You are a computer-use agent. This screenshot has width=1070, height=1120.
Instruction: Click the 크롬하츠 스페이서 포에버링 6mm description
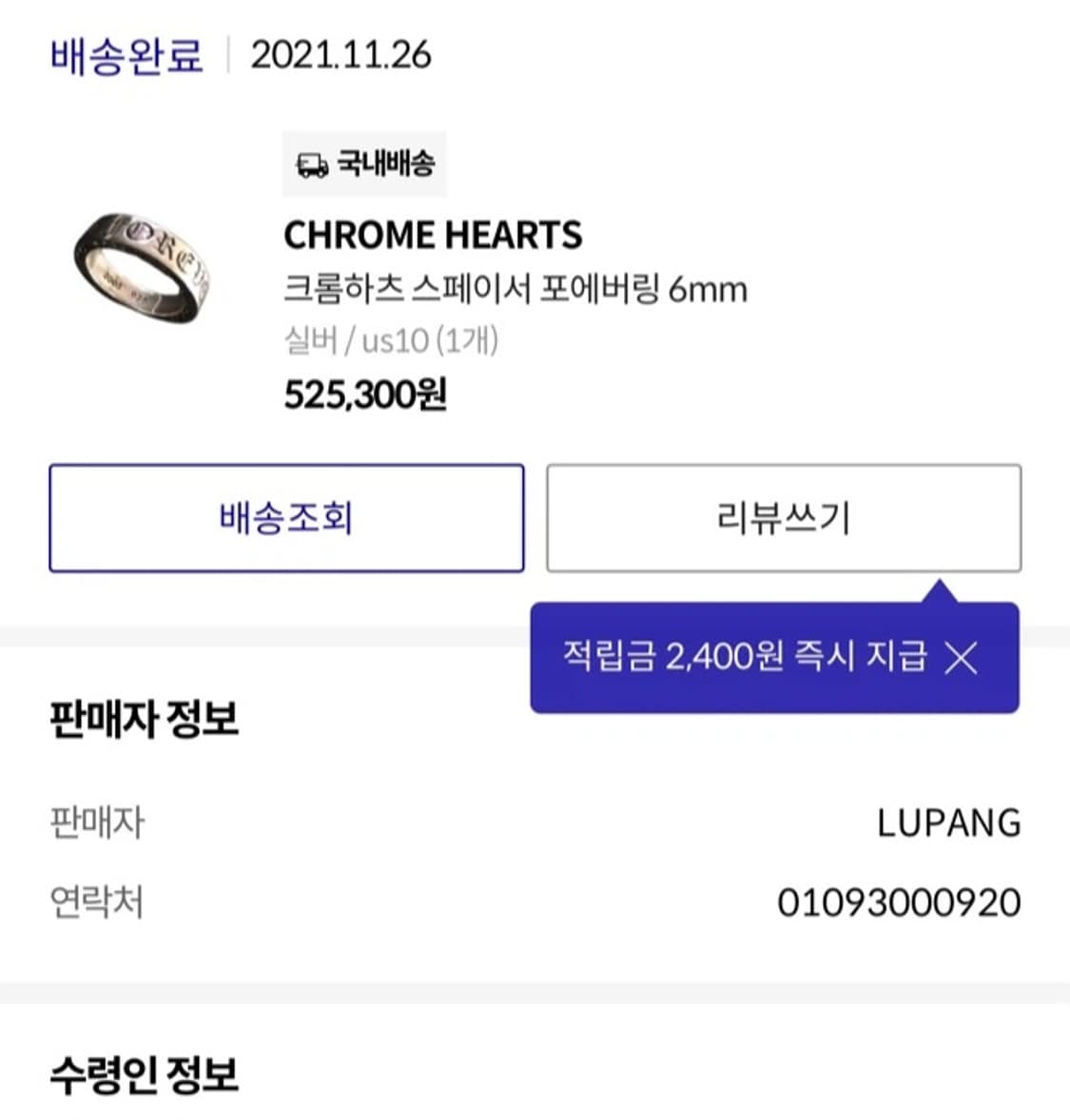[x=516, y=289]
